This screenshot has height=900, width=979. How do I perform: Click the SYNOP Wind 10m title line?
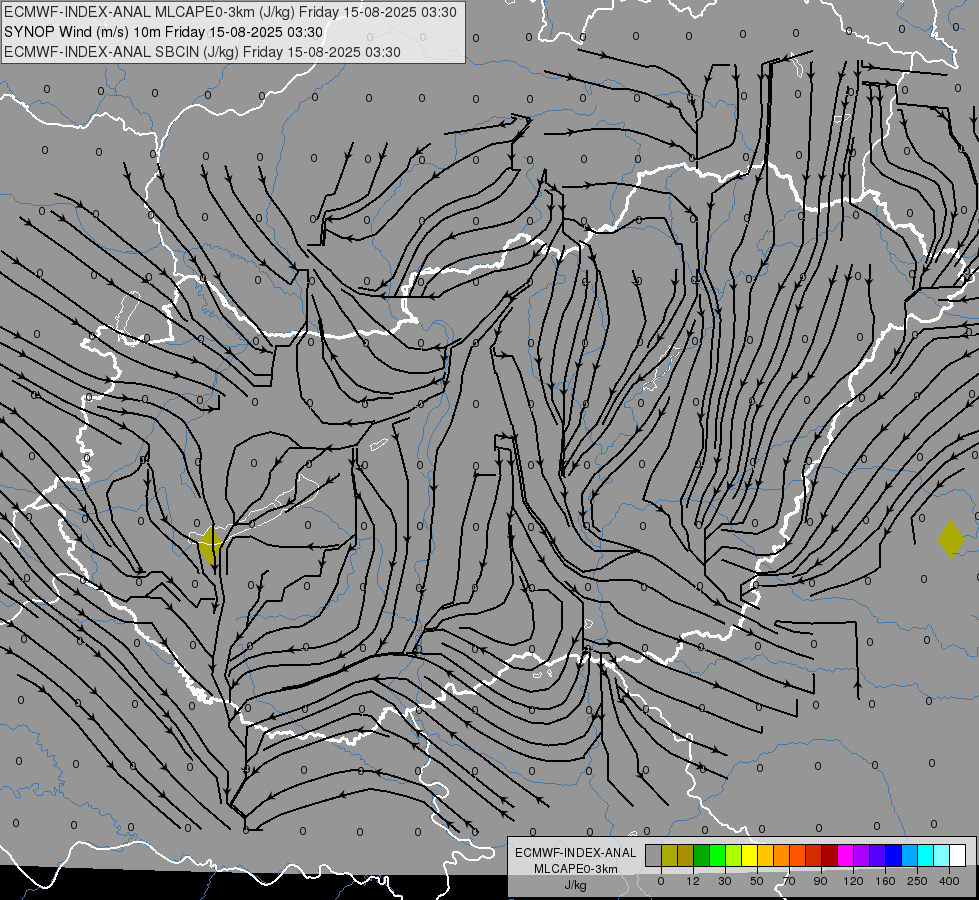(x=164, y=32)
